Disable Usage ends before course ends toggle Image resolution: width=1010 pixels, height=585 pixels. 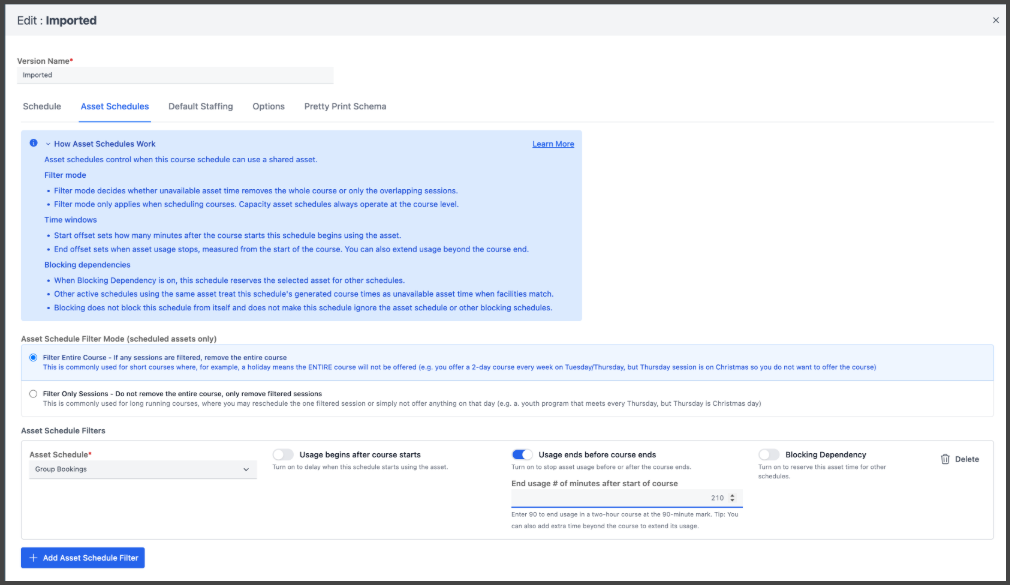point(522,455)
